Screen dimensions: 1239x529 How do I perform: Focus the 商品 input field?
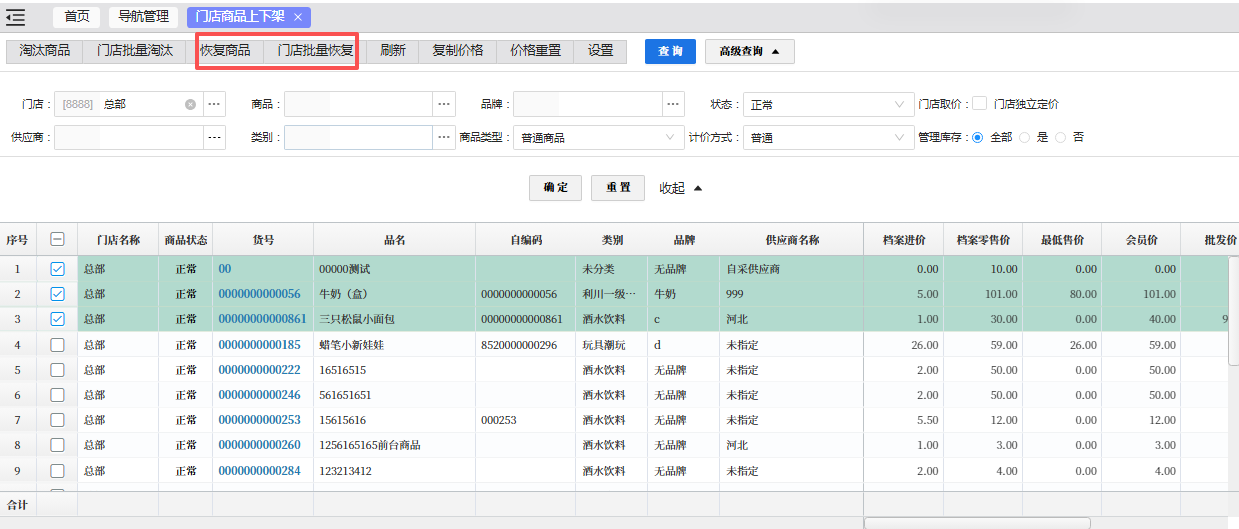click(x=358, y=104)
